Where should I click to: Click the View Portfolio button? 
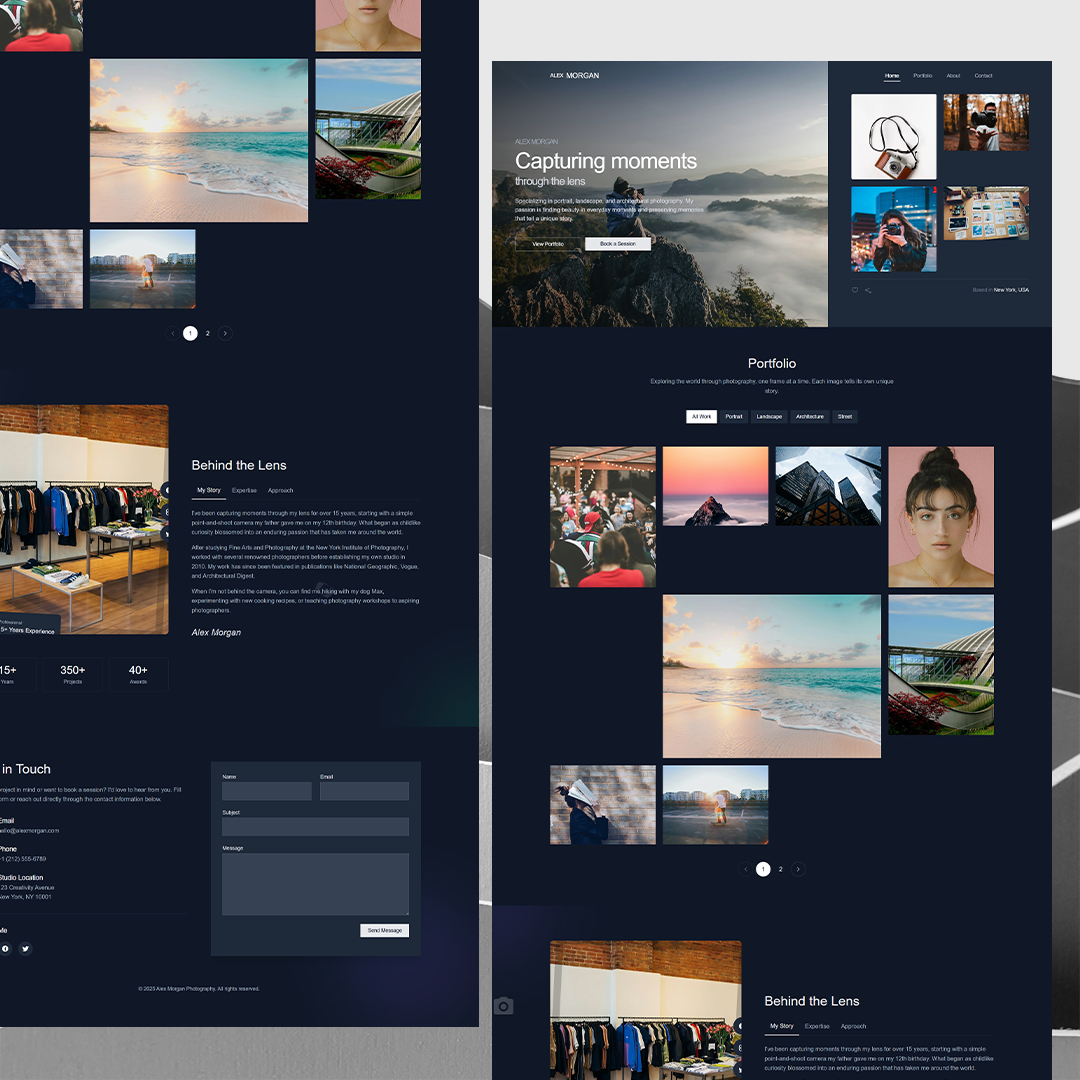(x=548, y=244)
